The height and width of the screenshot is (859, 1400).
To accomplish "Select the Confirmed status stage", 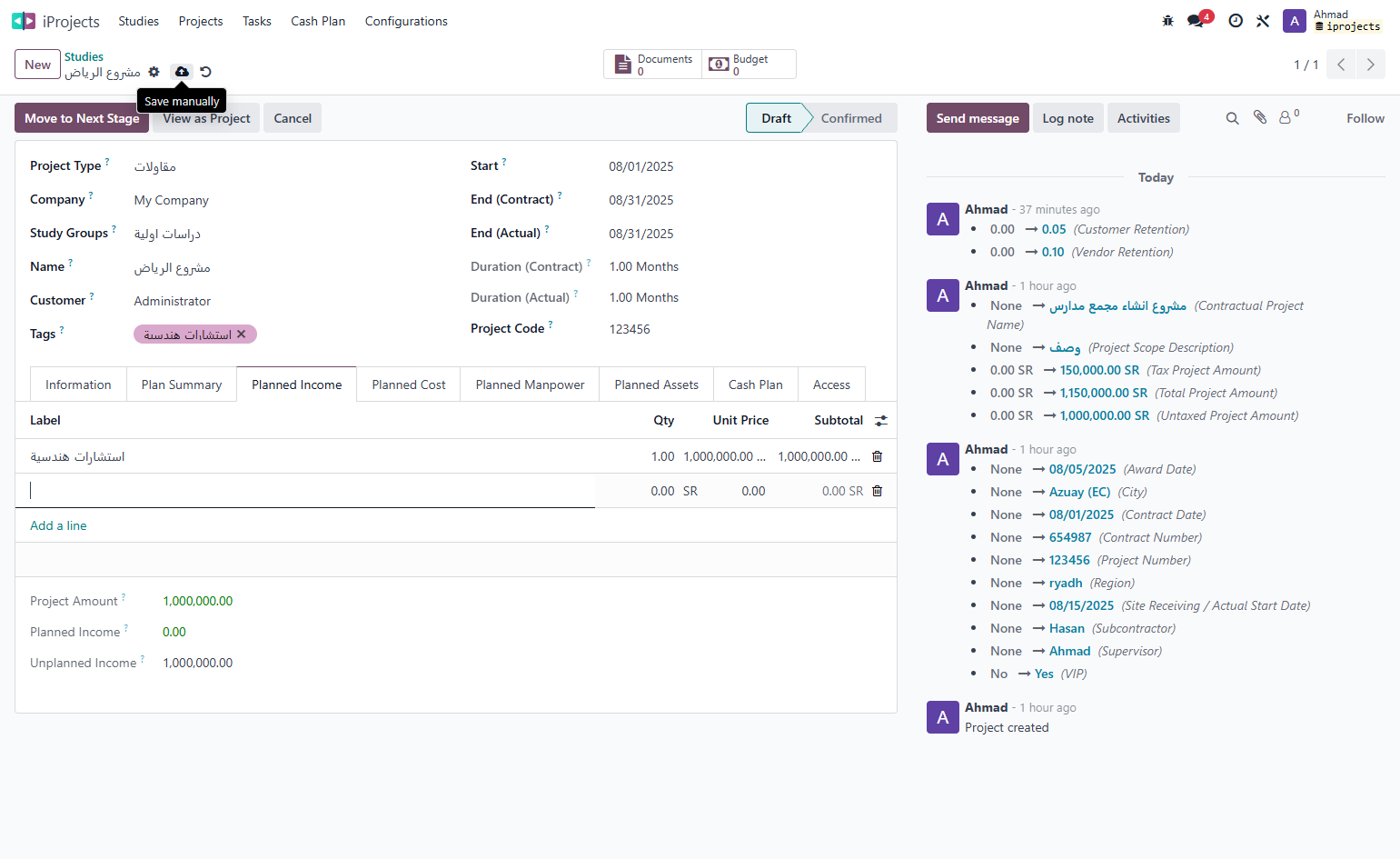I will (x=851, y=118).
